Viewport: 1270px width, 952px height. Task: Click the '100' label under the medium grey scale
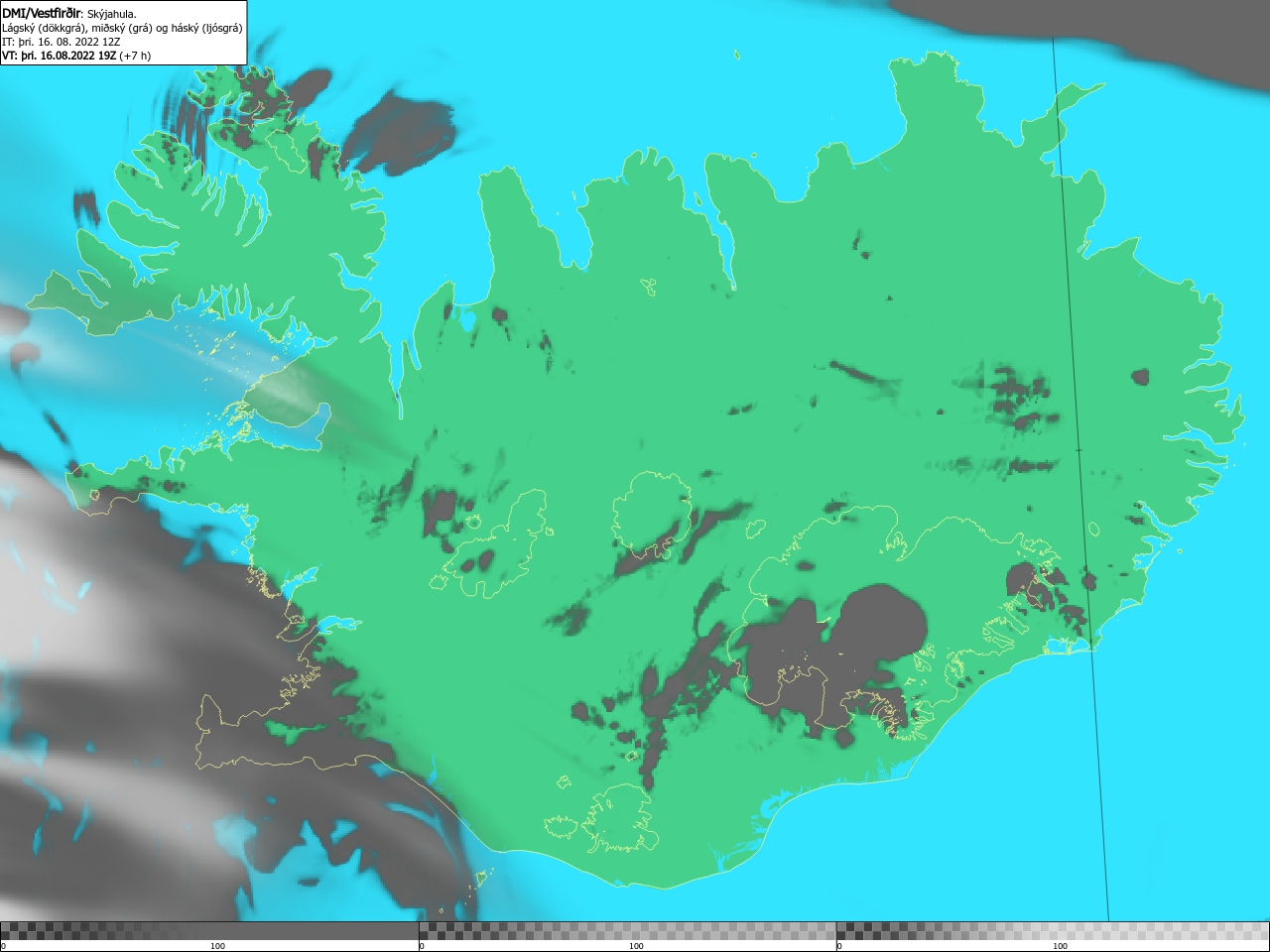636,946
